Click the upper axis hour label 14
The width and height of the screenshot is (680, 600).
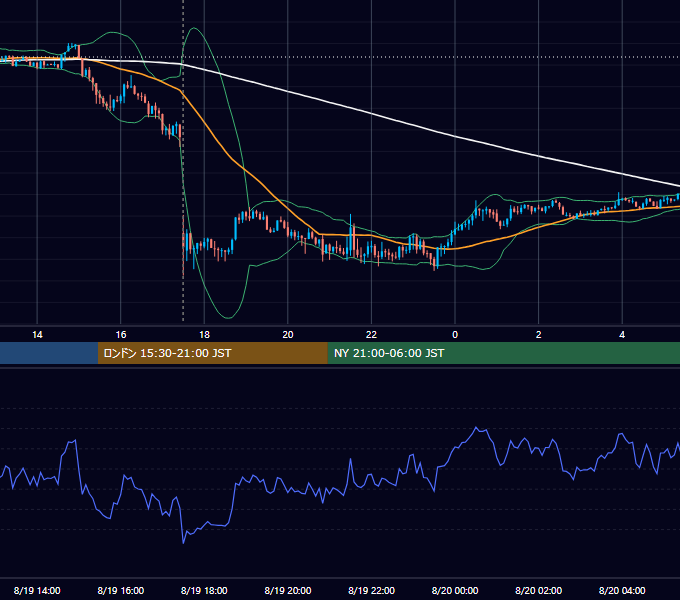[37, 335]
